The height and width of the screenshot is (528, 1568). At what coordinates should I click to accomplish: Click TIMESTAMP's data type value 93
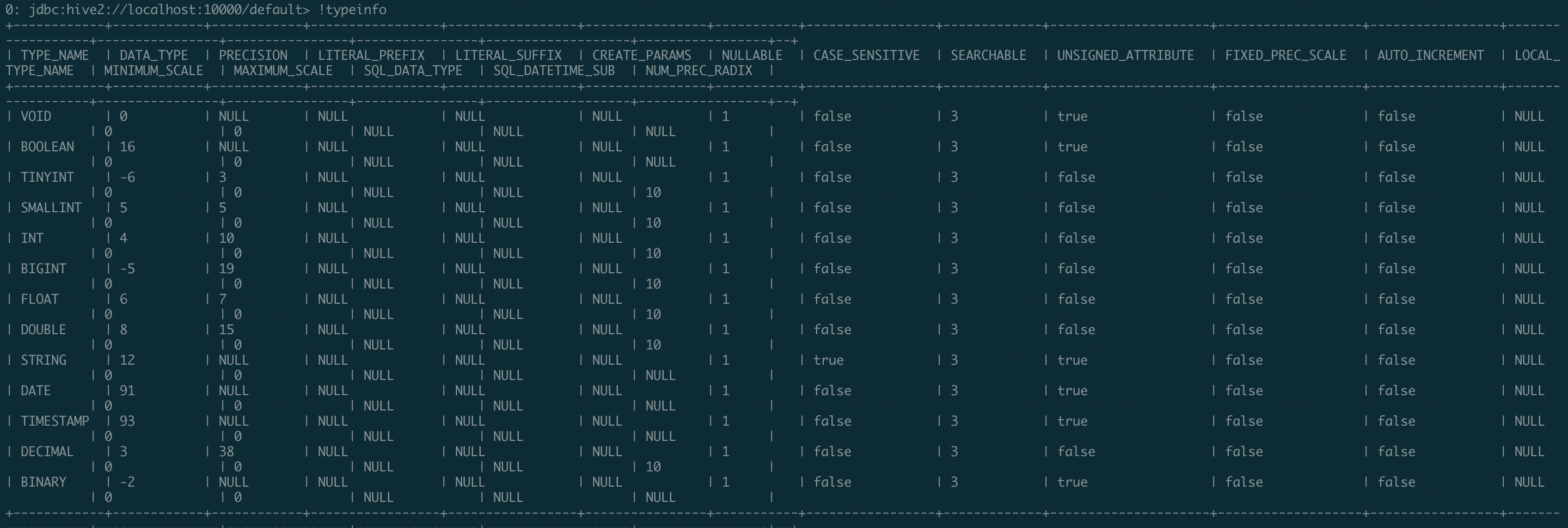point(127,420)
